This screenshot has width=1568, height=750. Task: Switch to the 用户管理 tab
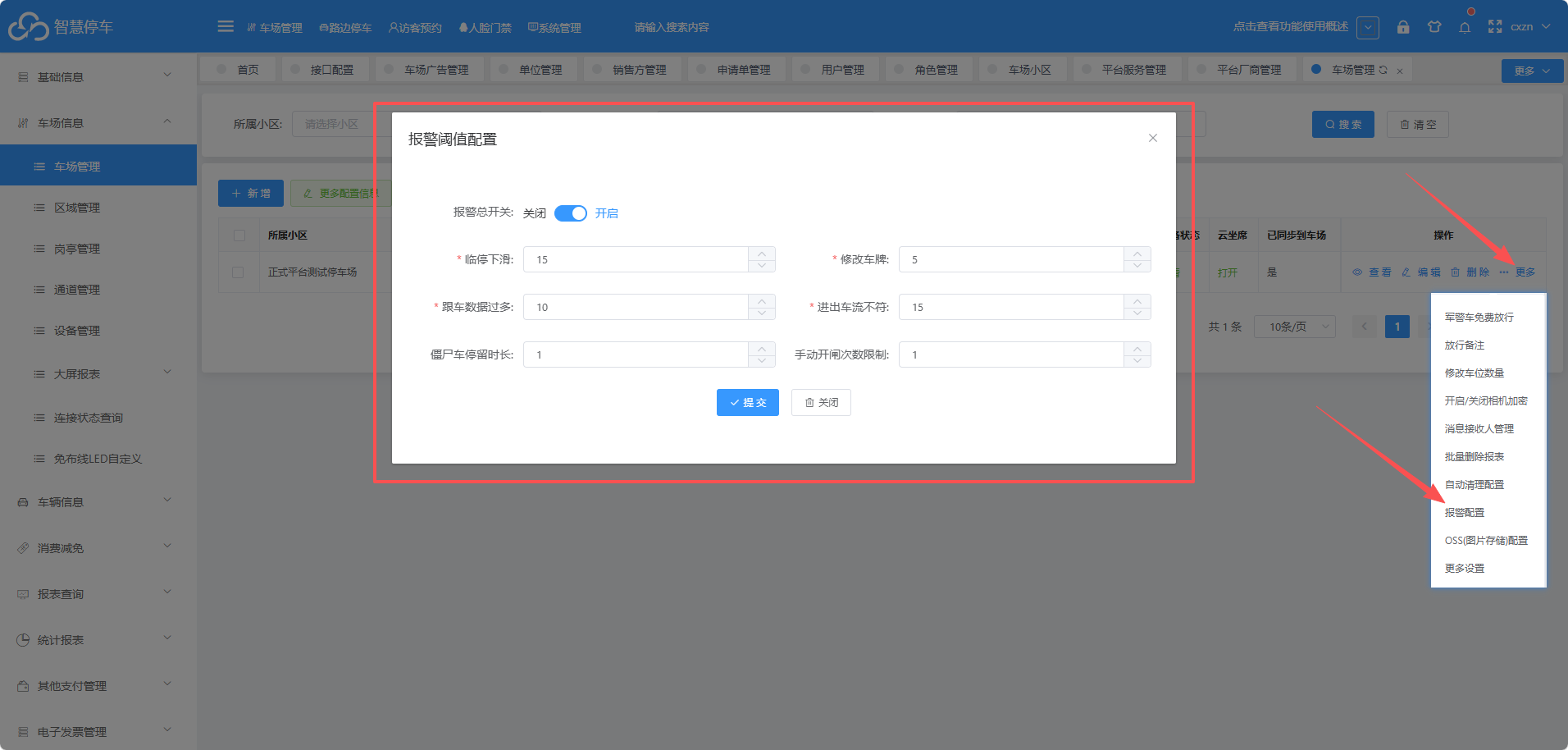click(x=835, y=70)
